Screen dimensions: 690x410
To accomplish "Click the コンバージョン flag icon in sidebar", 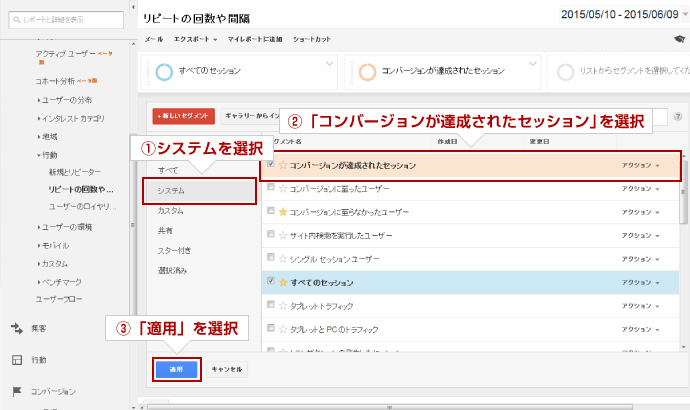I will tap(16, 392).
